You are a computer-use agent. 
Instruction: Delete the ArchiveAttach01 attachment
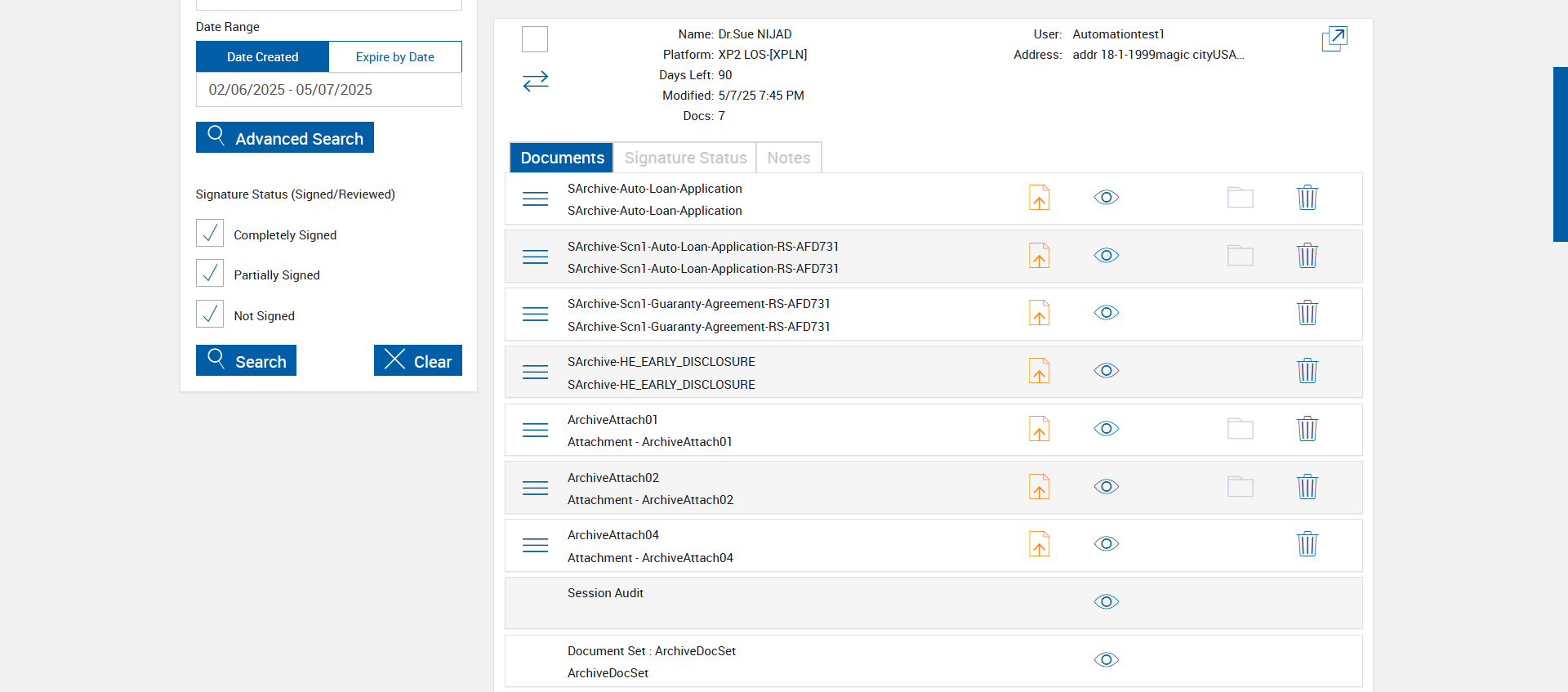(x=1307, y=429)
